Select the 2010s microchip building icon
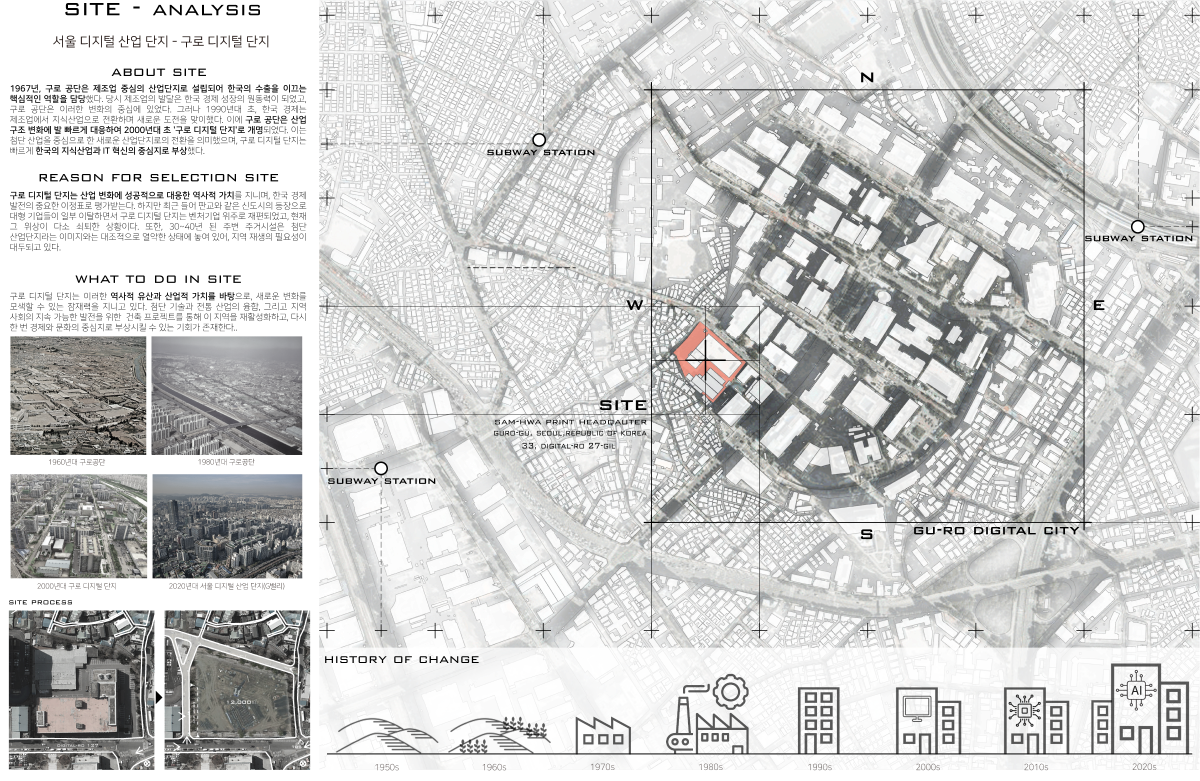The image size is (1200, 781). [1035, 721]
